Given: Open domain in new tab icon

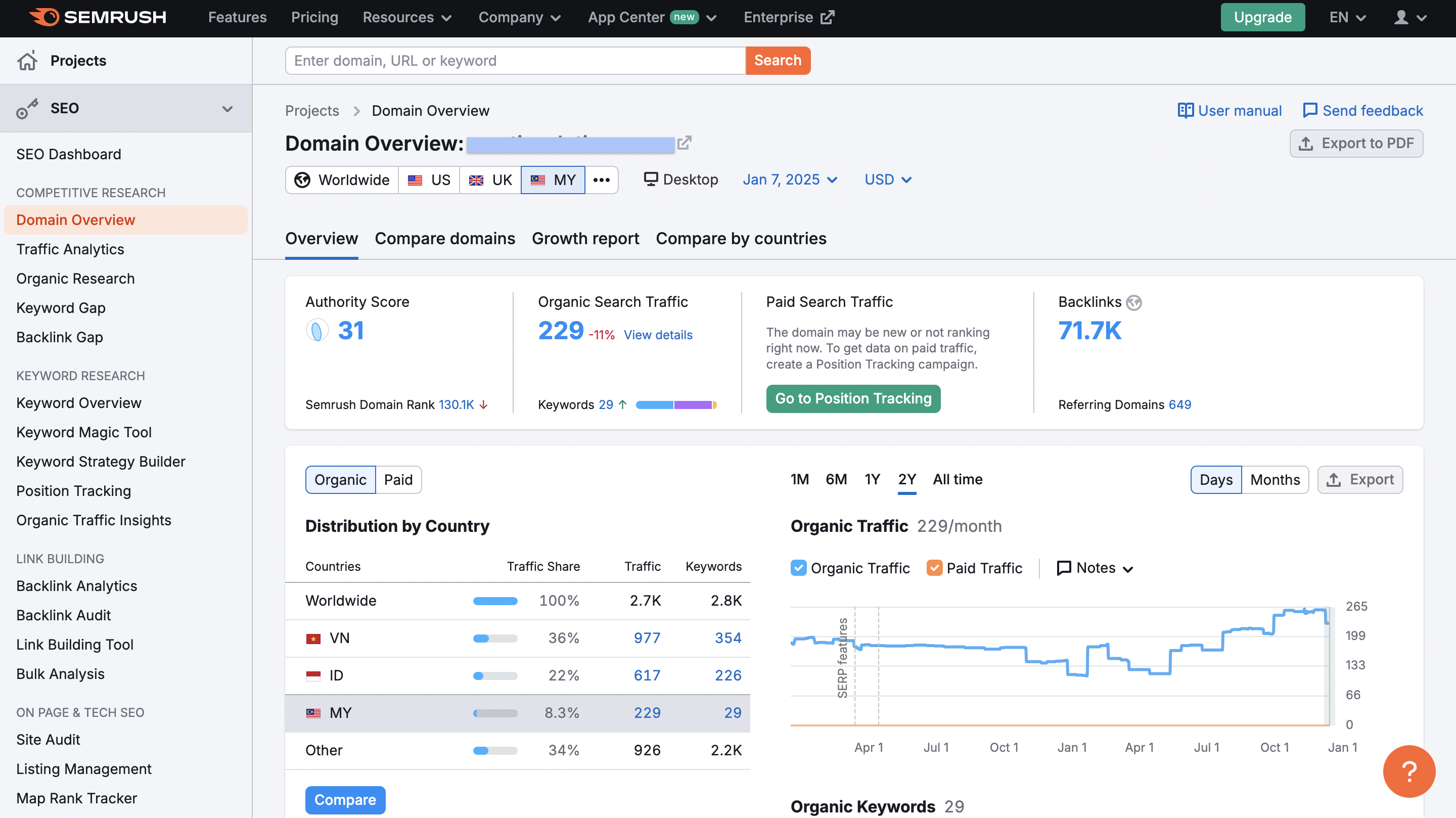Looking at the screenshot, I should click(685, 143).
